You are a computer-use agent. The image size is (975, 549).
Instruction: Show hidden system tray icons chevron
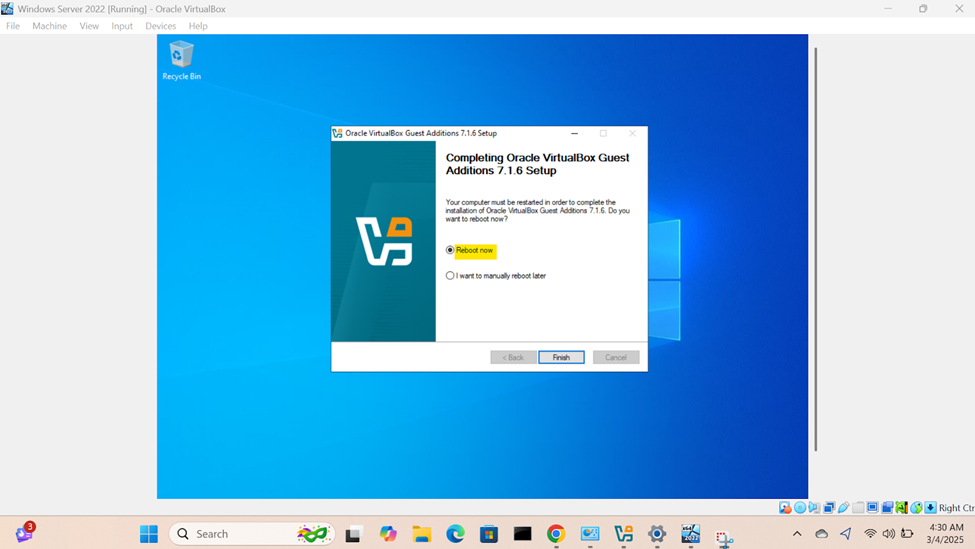pyautogui.click(x=797, y=533)
